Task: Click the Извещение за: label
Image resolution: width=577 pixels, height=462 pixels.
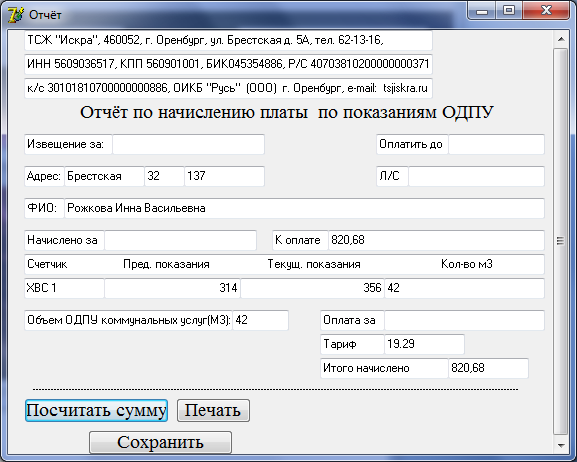Action: pos(68,144)
